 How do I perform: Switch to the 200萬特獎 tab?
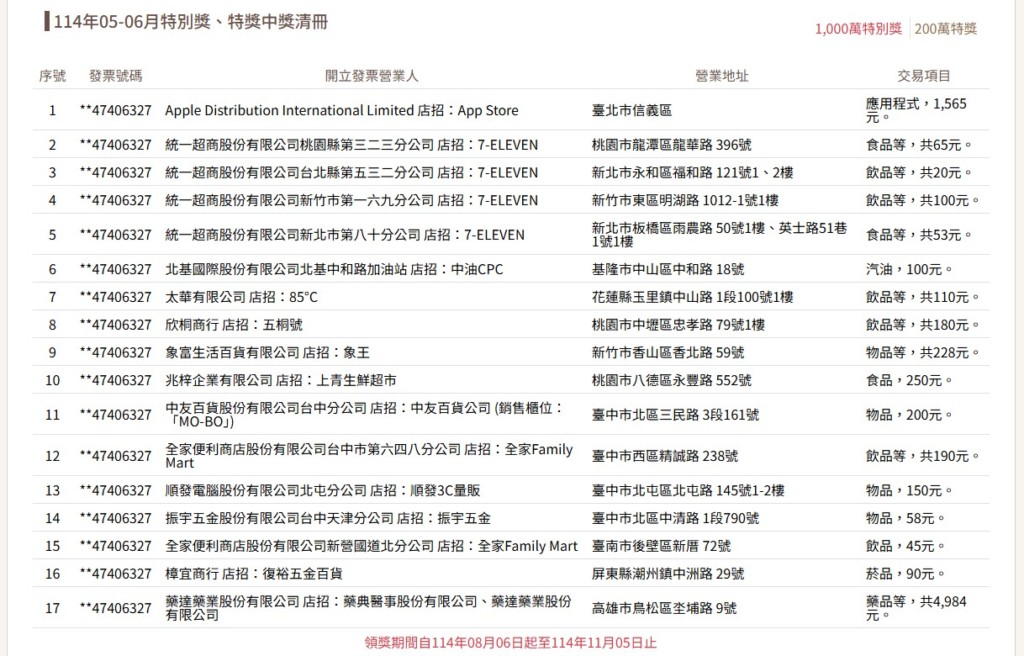tap(945, 29)
